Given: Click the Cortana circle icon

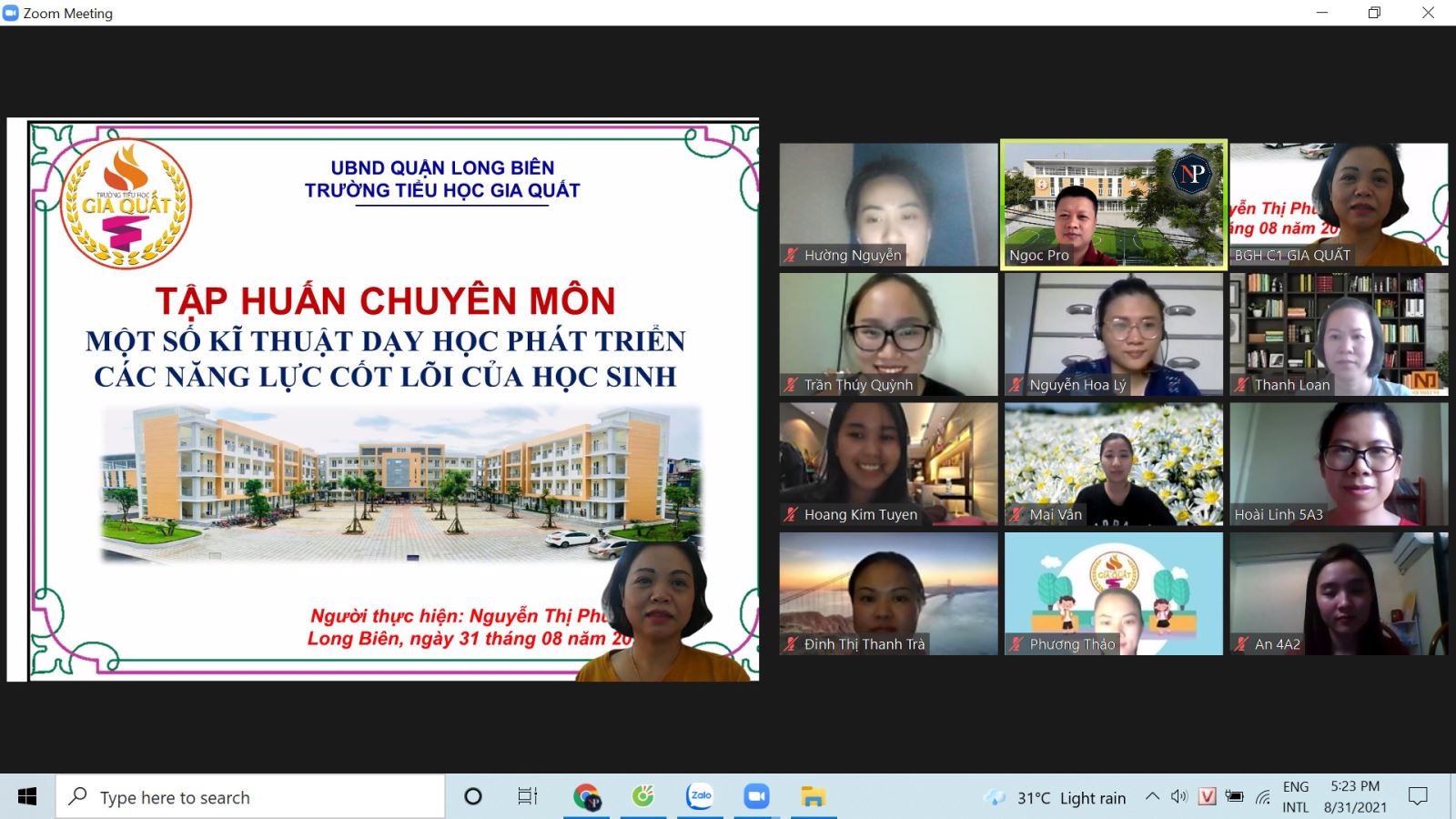Looking at the screenshot, I should [473, 797].
